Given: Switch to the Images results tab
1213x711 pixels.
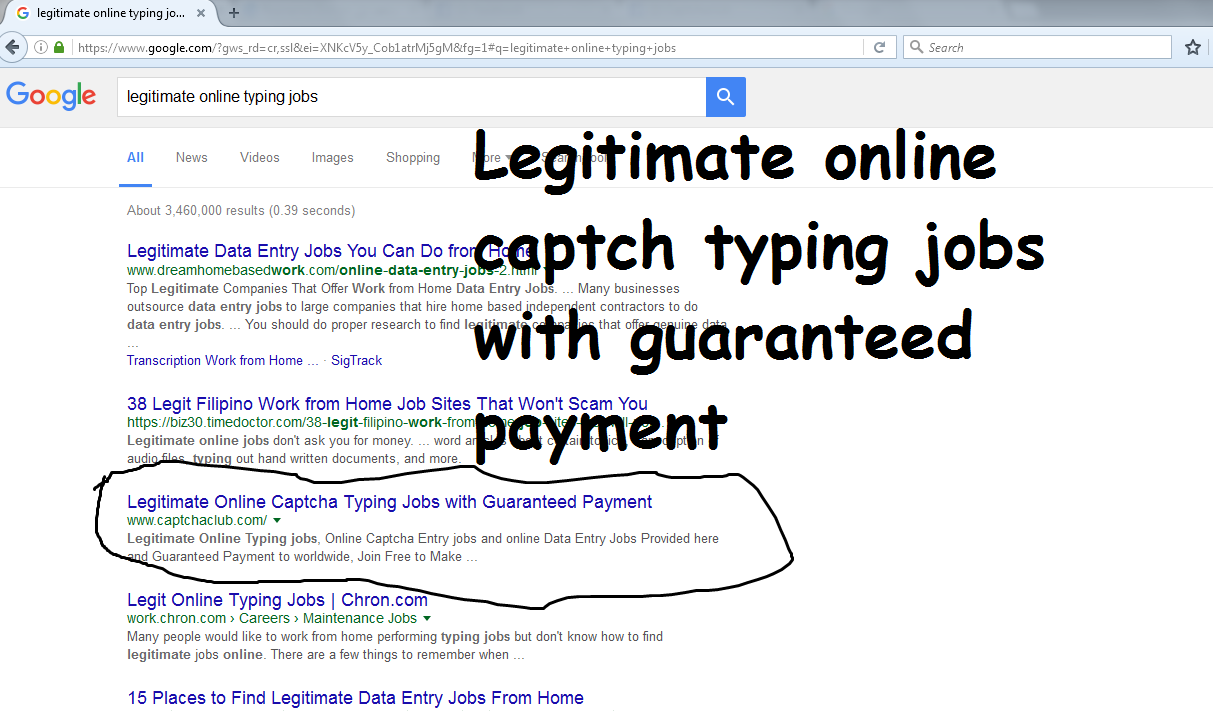Looking at the screenshot, I should pyautogui.click(x=332, y=157).
